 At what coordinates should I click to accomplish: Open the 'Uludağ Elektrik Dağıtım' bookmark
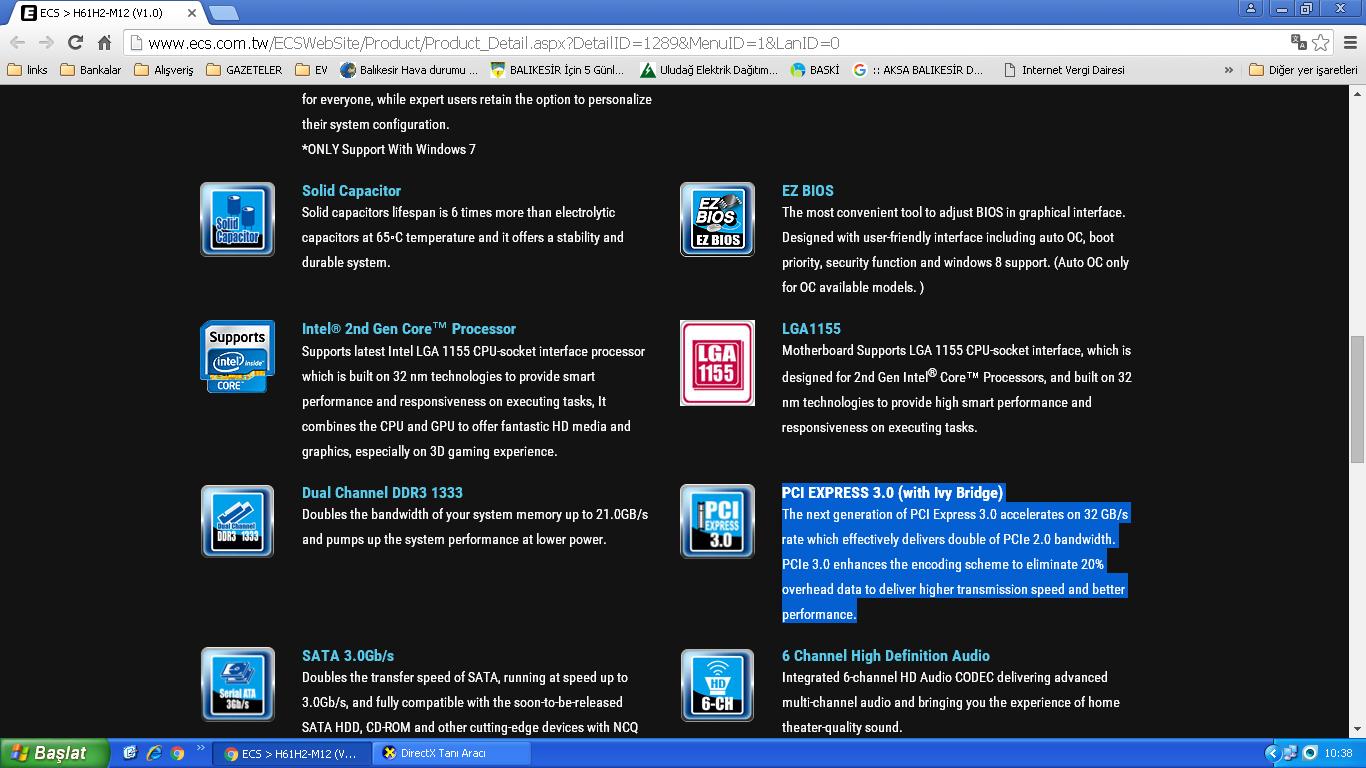tap(709, 70)
